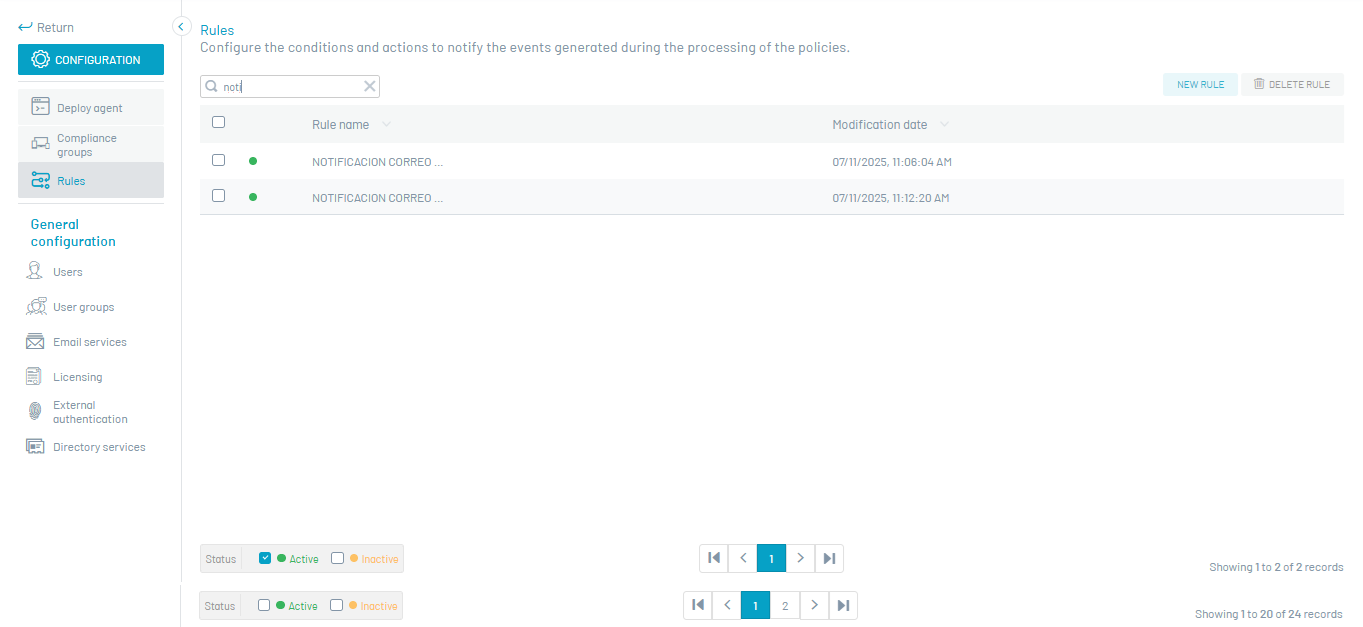Tick the checkbox for the 11:06:04 AM rule

218,160
